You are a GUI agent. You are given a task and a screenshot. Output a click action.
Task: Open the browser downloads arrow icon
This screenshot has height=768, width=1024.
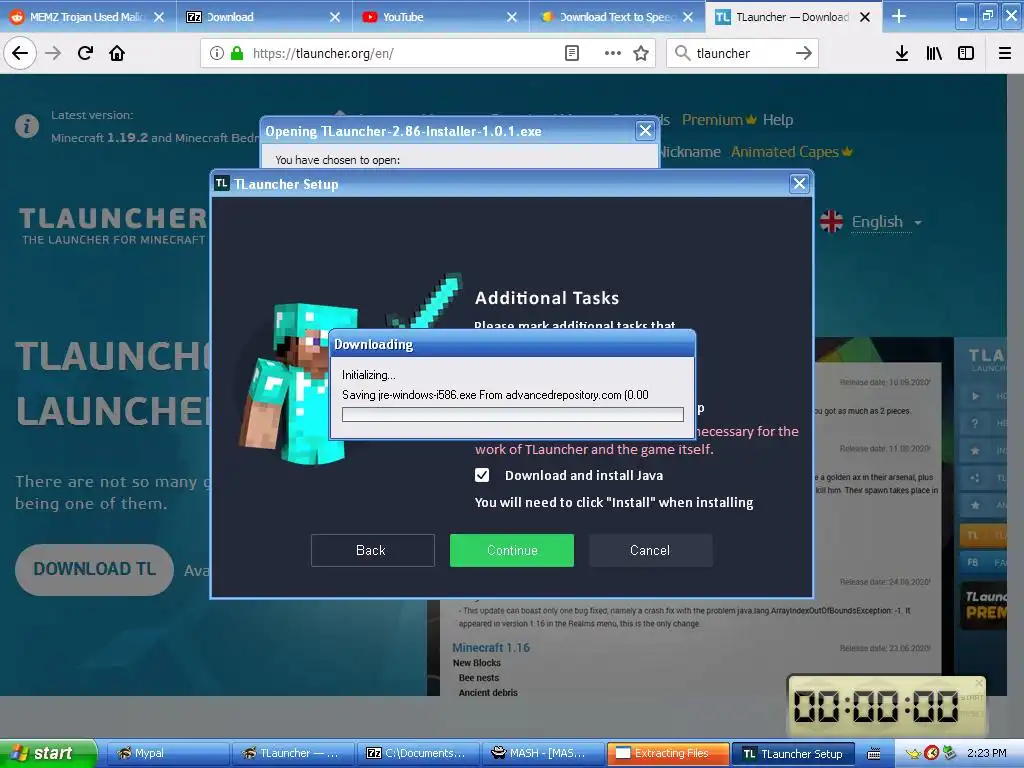pyautogui.click(x=902, y=53)
